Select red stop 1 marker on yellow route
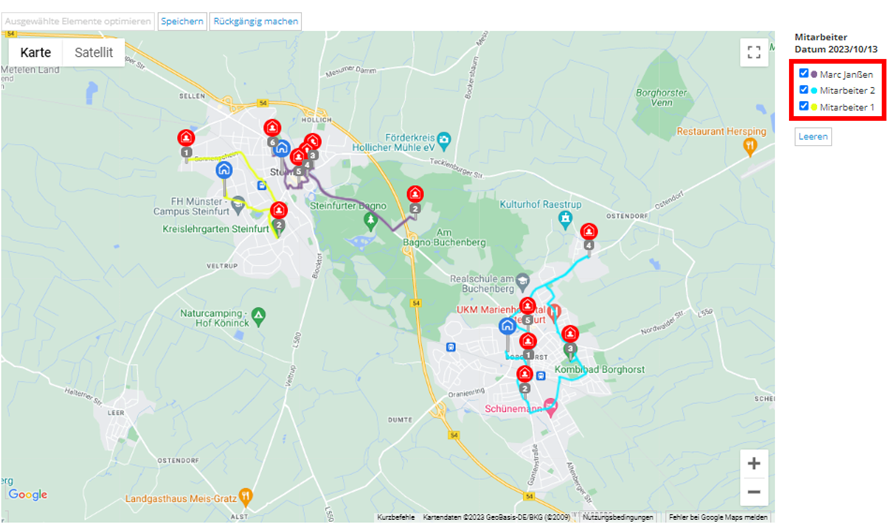 point(186,138)
